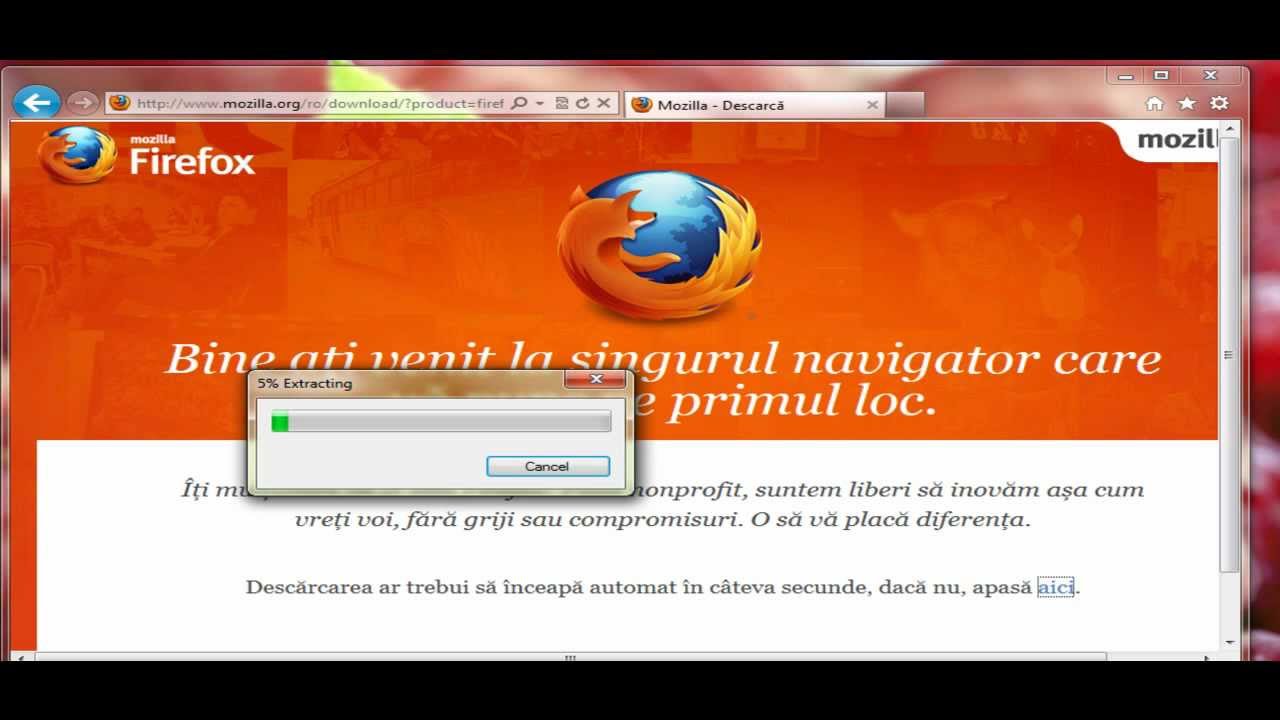Viewport: 1280px width, 720px height.
Task: Click the mozilla tab at the page corner
Action: [1174, 140]
